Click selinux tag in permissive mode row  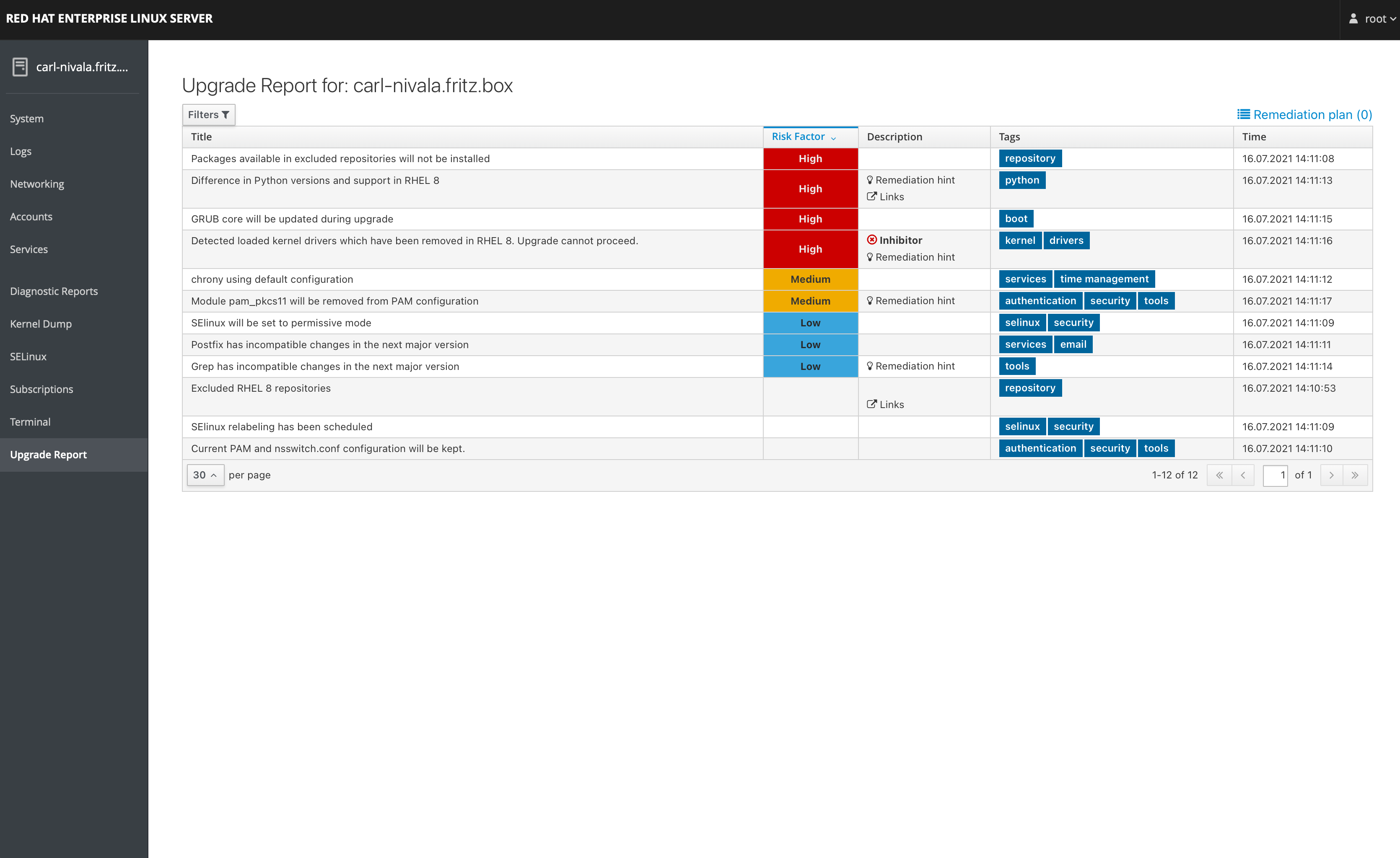(1022, 323)
